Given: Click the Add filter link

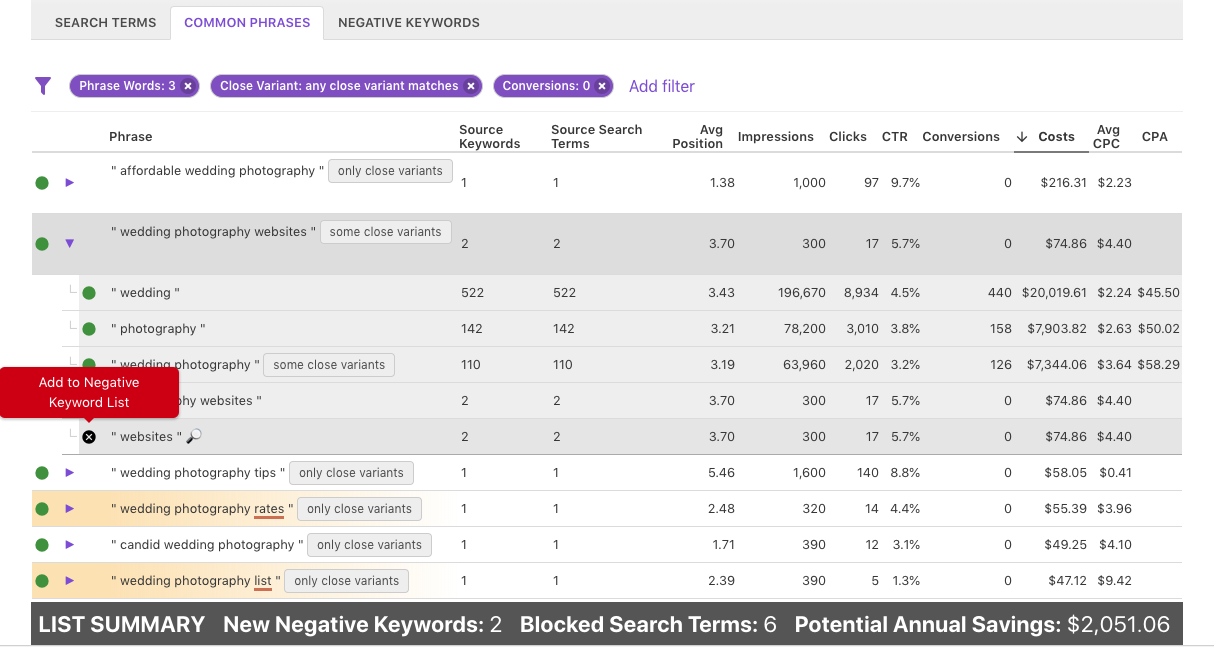Looking at the screenshot, I should 662,86.
